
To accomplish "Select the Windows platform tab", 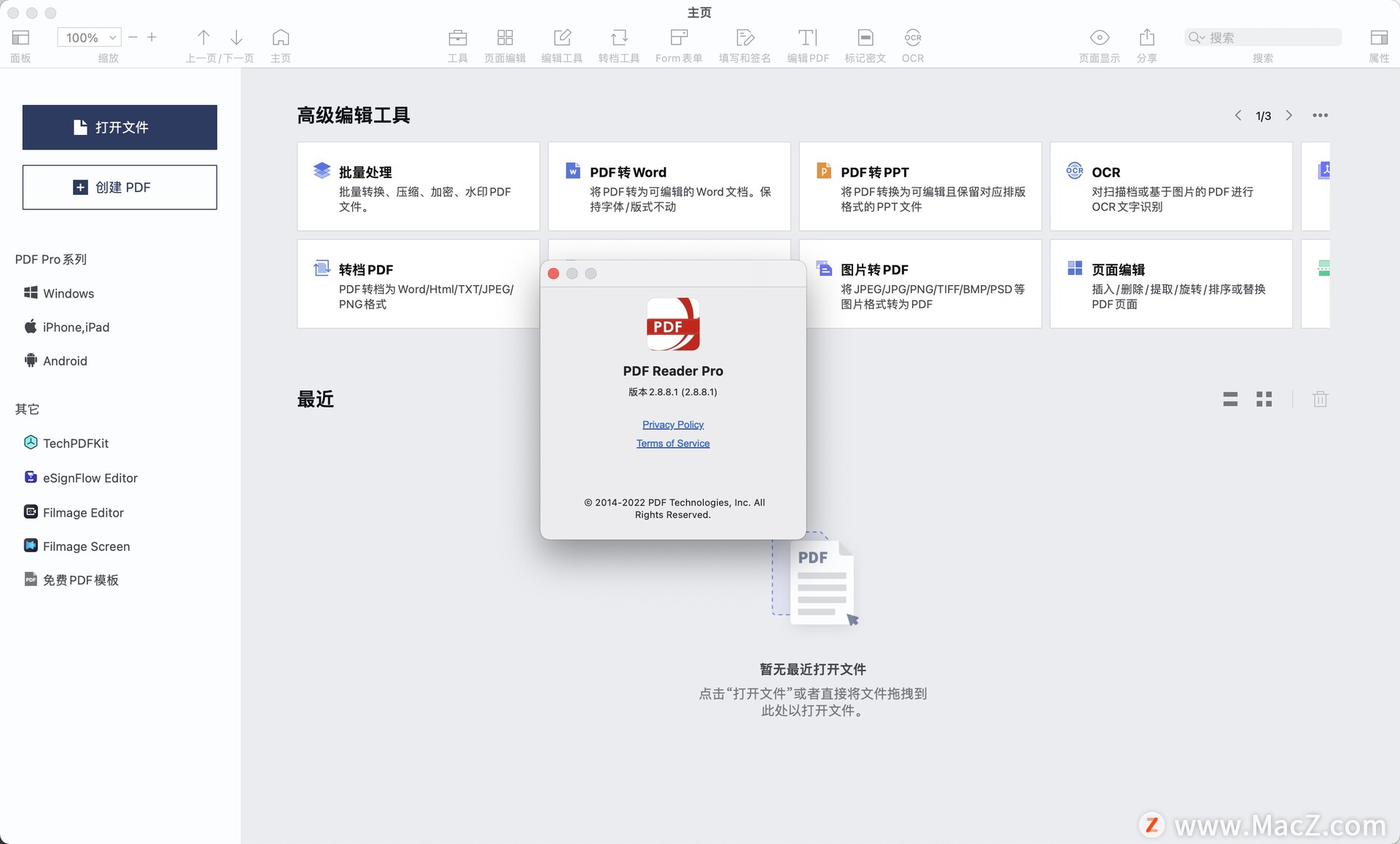I will pos(67,293).
